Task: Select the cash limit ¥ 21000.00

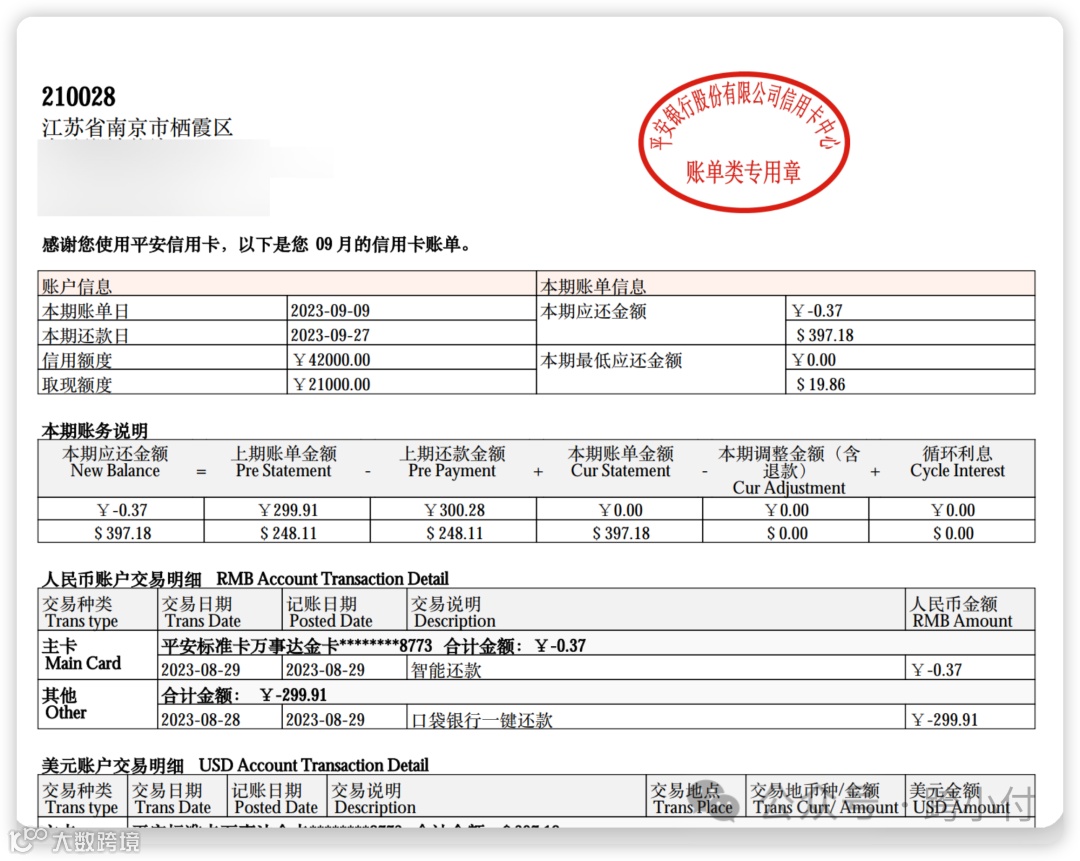Action: pos(327,384)
